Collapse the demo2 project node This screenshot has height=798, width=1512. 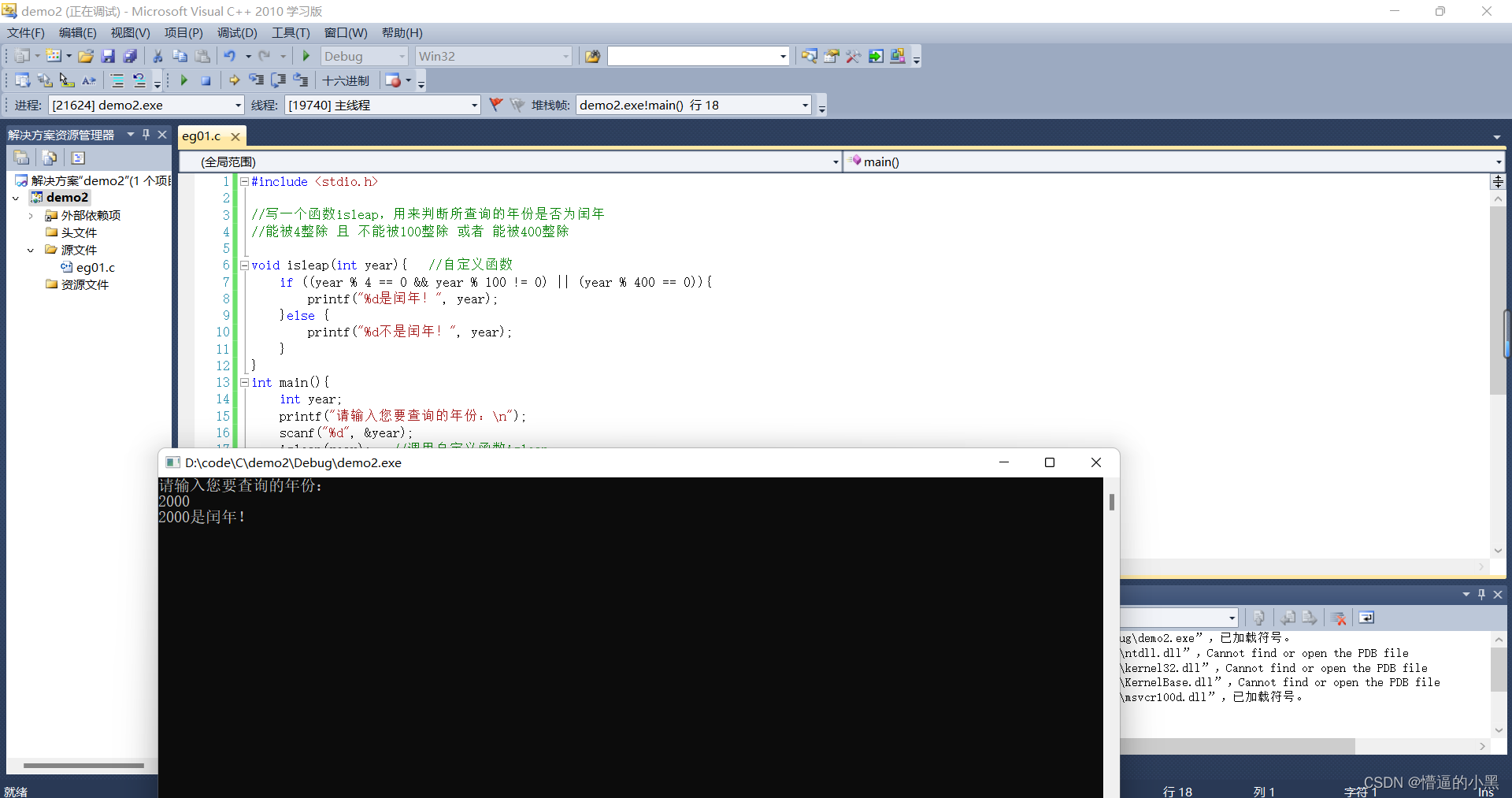15,198
